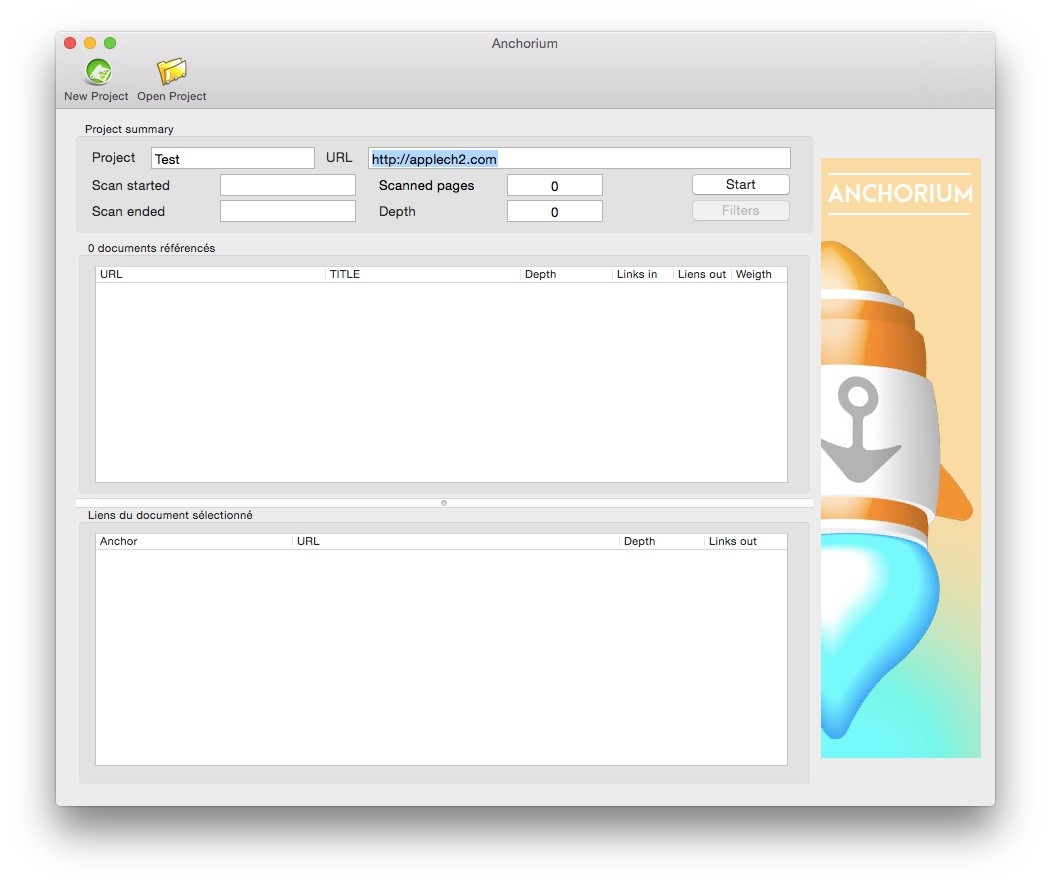Sort documents by URL column header
Image resolution: width=1051 pixels, height=886 pixels.
click(x=210, y=274)
